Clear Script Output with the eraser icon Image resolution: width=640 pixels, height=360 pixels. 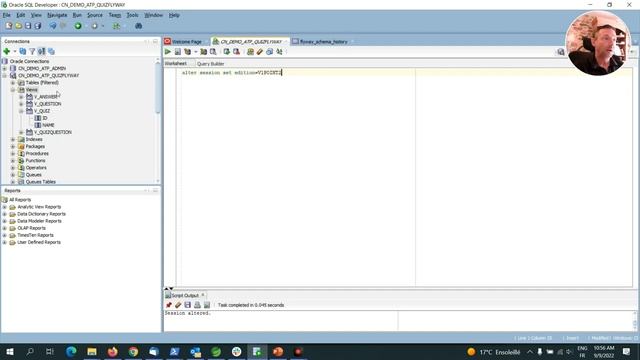point(178,305)
